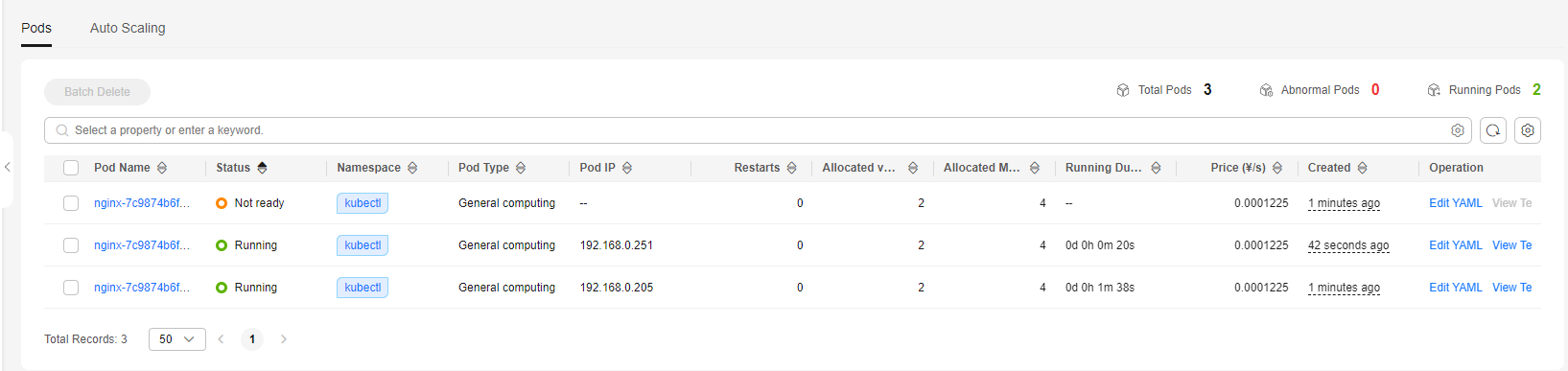The image size is (1568, 371).
Task: Click the gear icon inside search field
Action: (x=1458, y=130)
